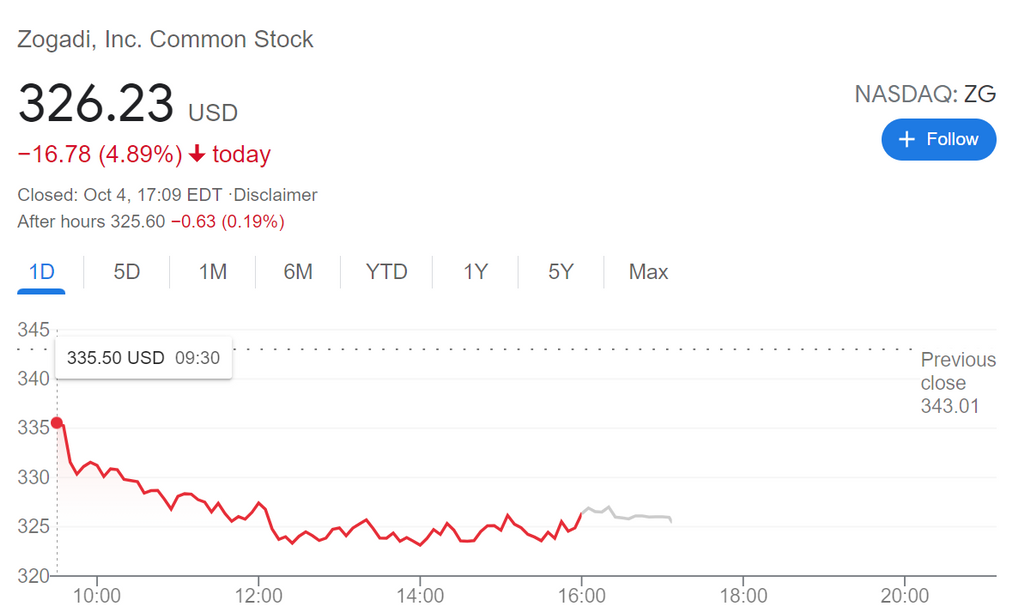Click the 12:00 time axis label
This screenshot has height=615, width=1024.
[259, 595]
